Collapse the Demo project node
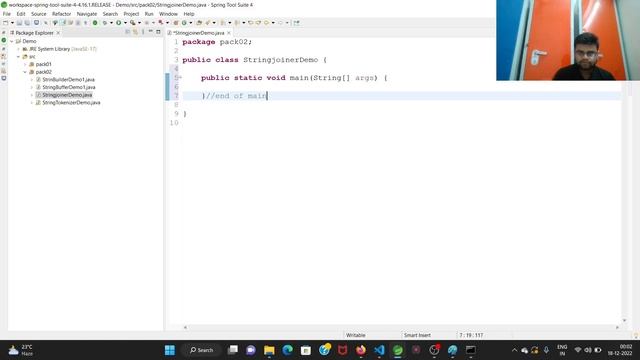The width and height of the screenshot is (640, 360). (11, 41)
